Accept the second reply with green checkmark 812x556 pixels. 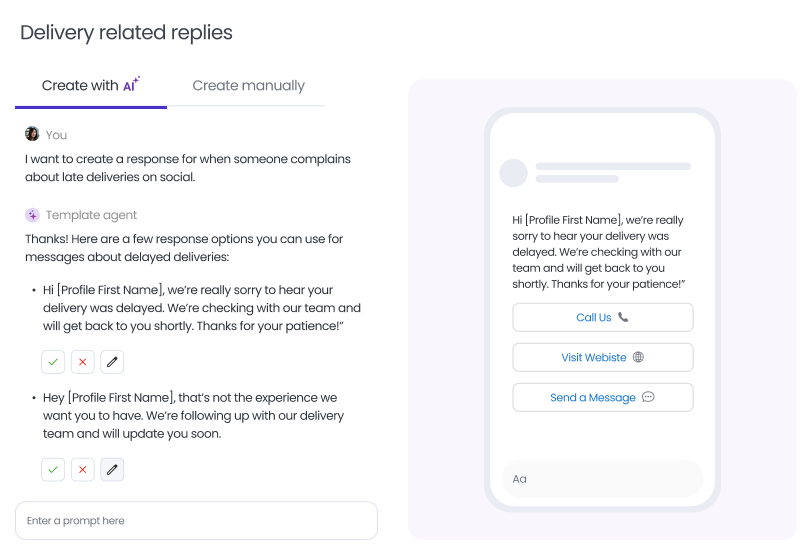click(x=53, y=469)
